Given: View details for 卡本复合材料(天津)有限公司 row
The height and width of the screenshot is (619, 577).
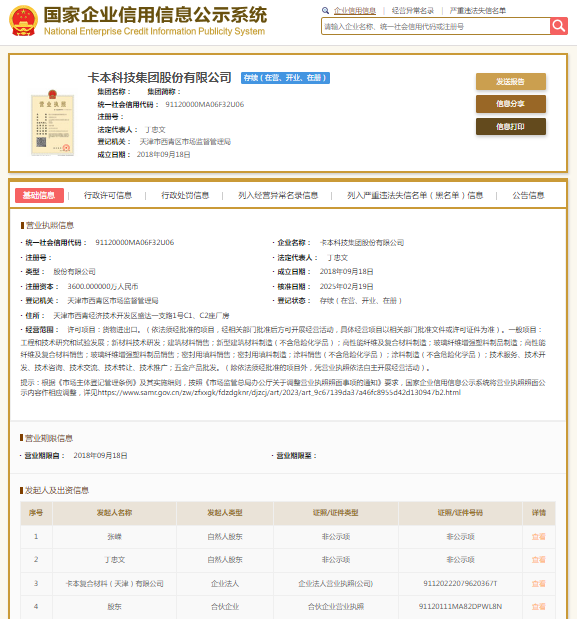Looking at the screenshot, I should click(x=538, y=583).
